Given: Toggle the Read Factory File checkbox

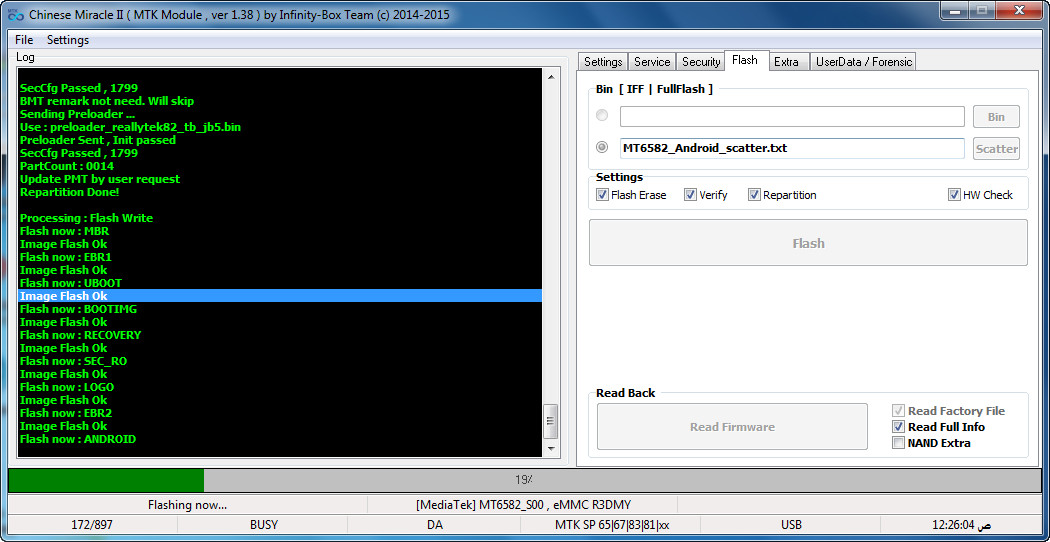Looking at the screenshot, I should 898,411.
